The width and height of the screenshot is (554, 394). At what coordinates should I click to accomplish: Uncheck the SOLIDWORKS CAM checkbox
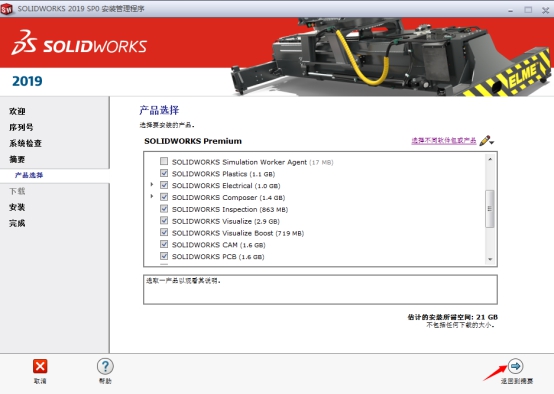pos(164,244)
